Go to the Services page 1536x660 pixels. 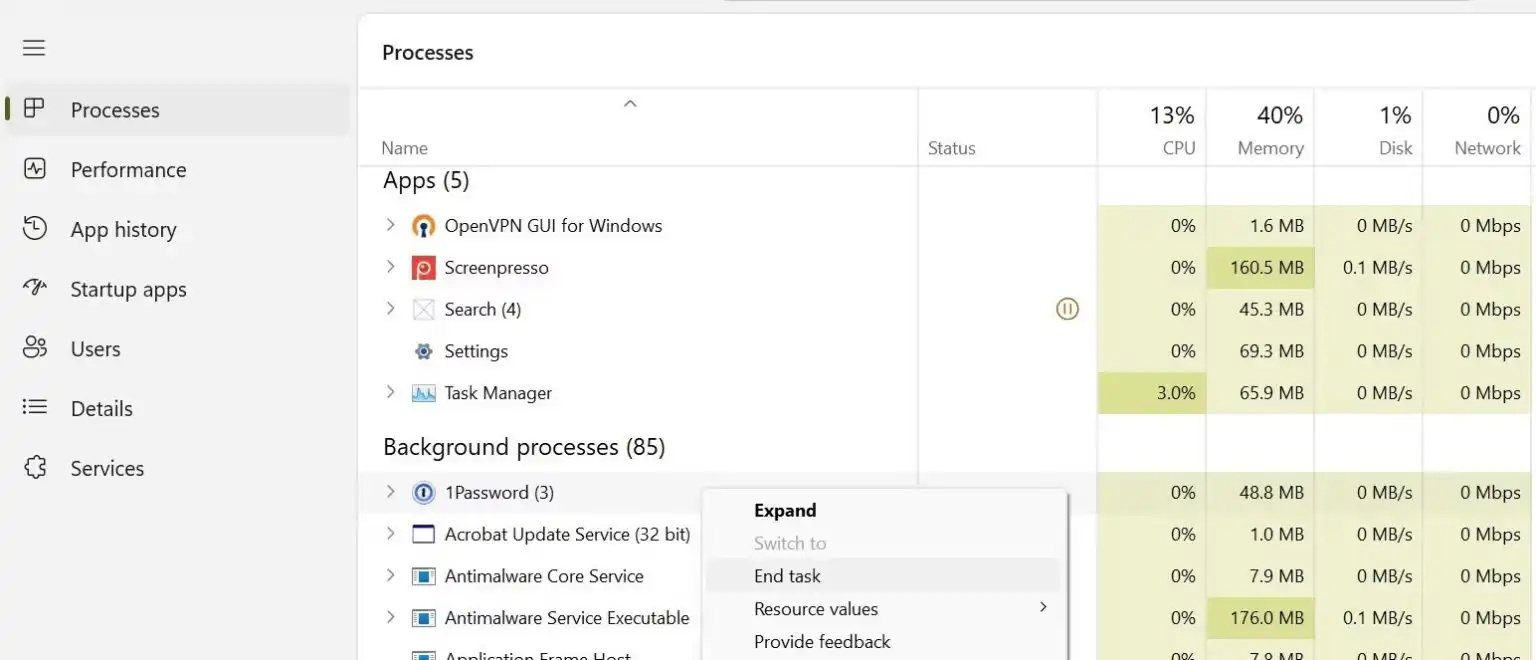107,469
